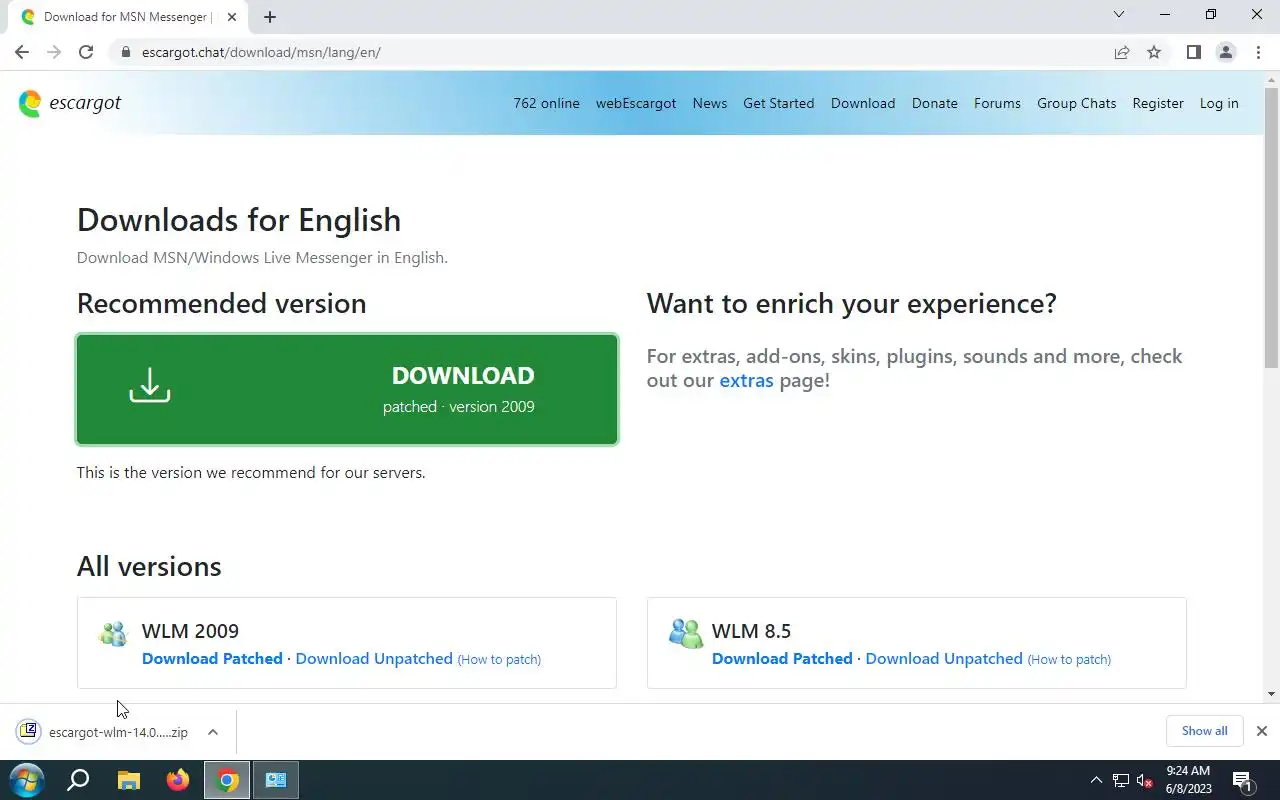1280x800 pixels.
Task: Open the browser side panel icon
Action: coord(1193,52)
